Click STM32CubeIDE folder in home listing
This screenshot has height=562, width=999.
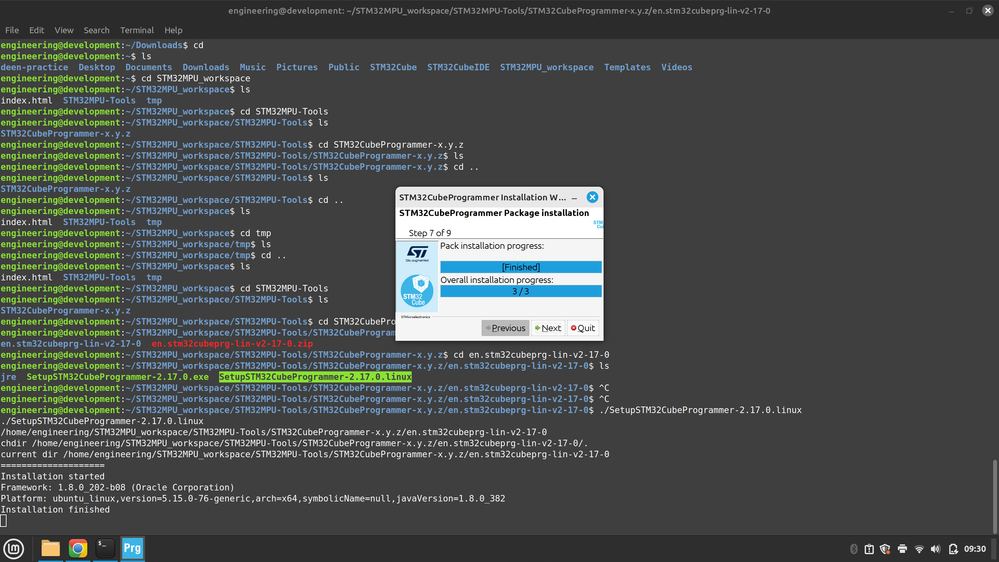coord(458,67)
